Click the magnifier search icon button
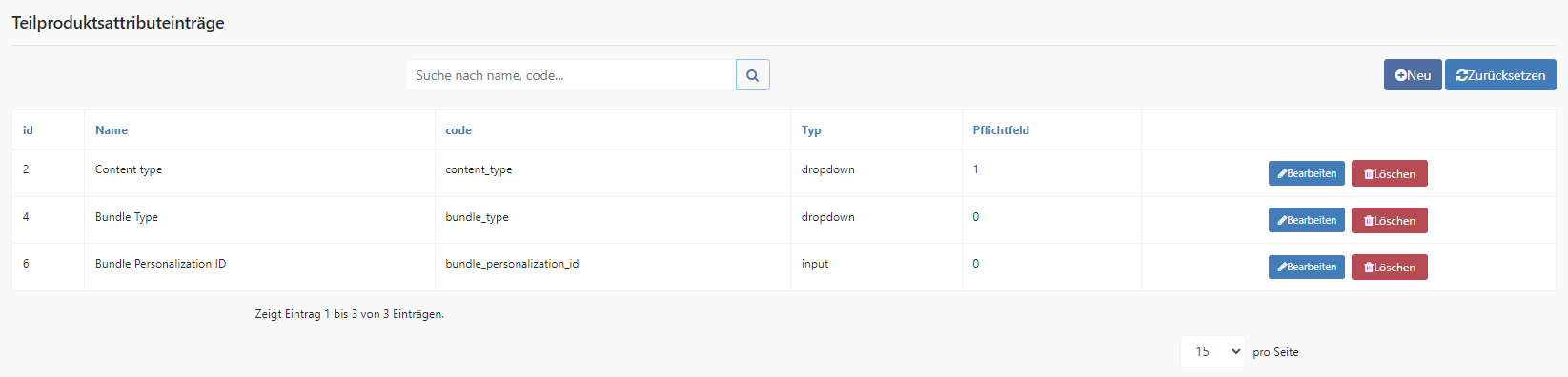 tap(752, 75)
